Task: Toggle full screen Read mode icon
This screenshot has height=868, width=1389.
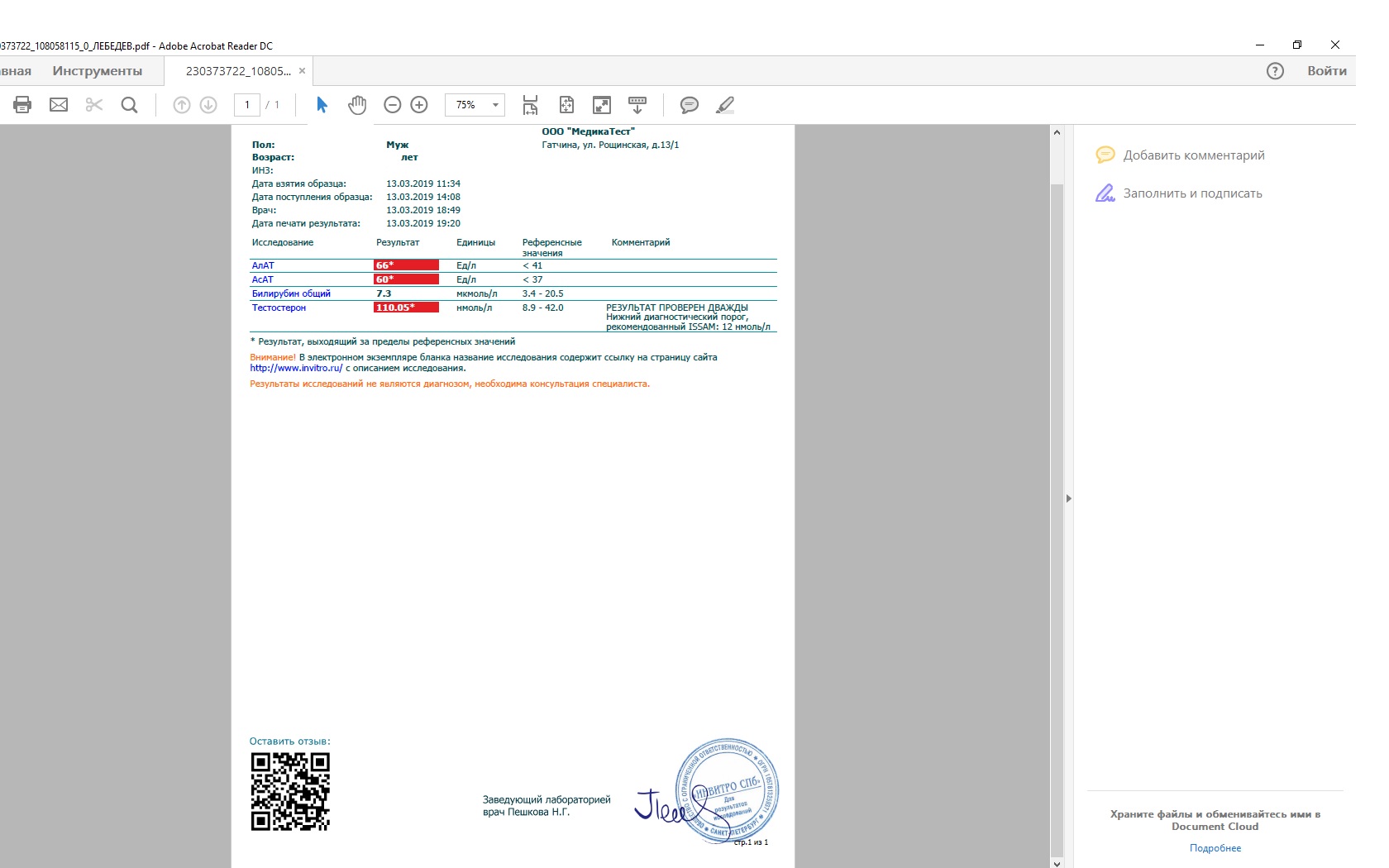Action: (602, 105)
